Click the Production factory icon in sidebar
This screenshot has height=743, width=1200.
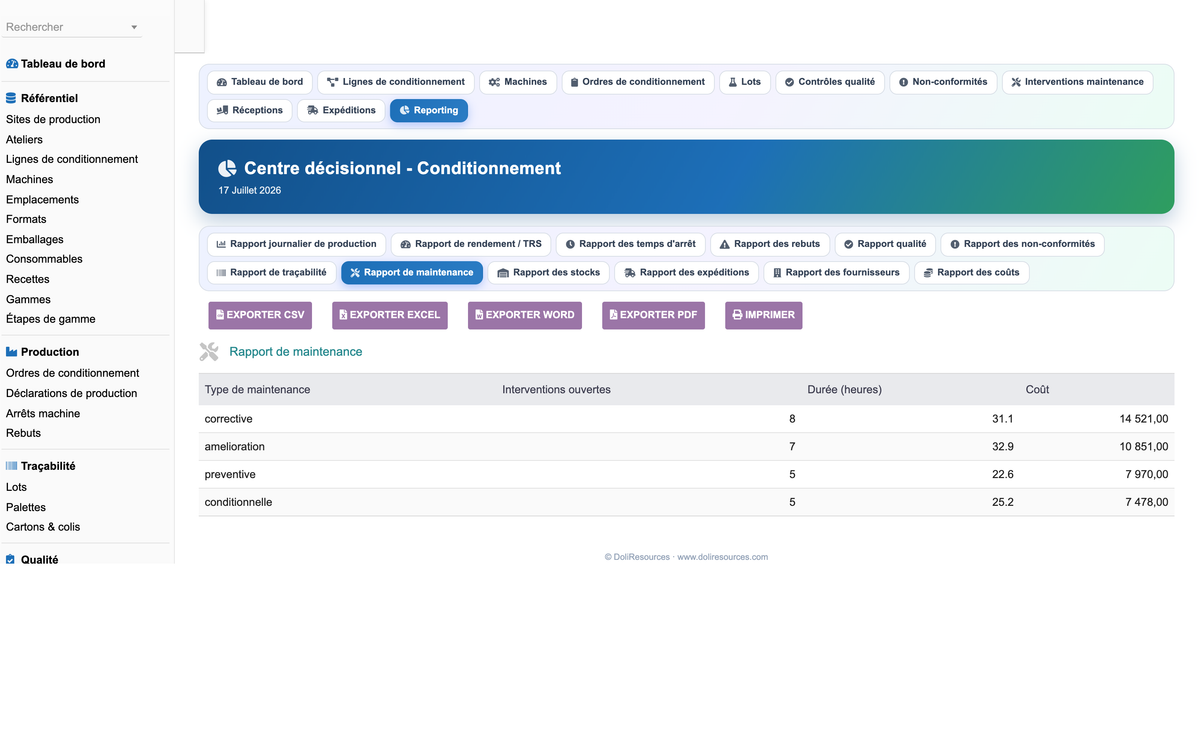point(11,352)
